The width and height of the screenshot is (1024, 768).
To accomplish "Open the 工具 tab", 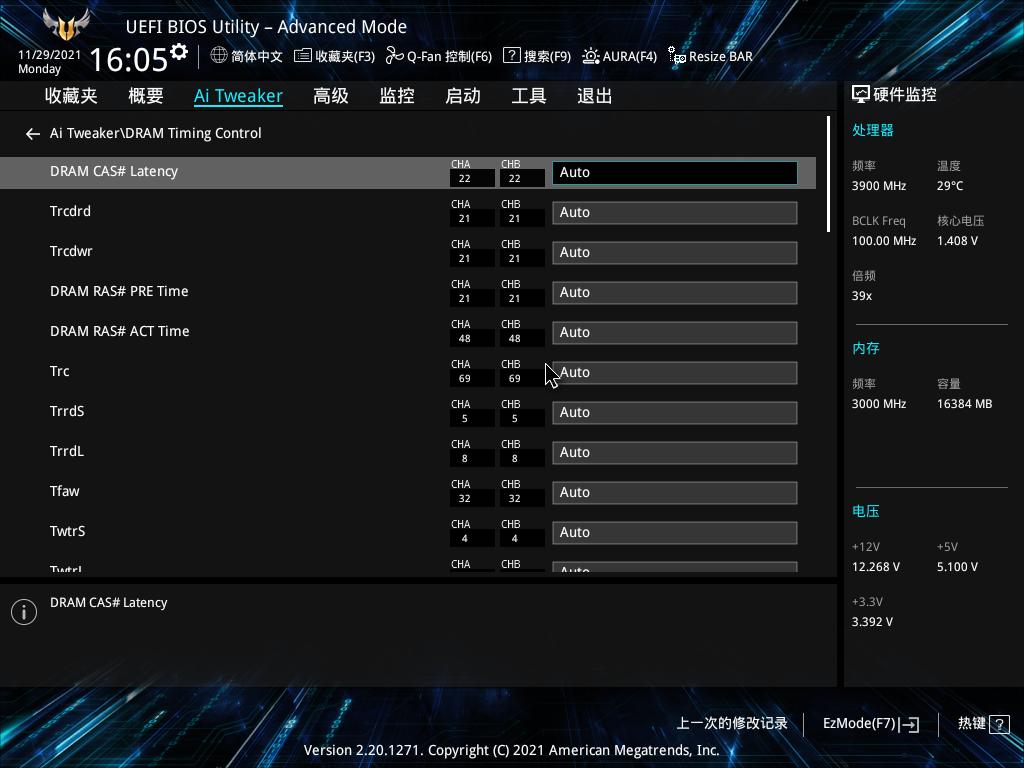I will [529, 96].
